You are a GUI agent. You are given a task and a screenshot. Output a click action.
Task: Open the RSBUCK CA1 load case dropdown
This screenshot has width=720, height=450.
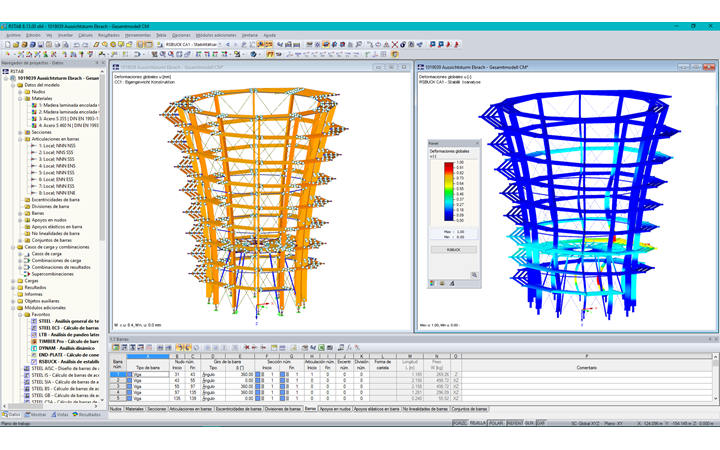click(x=219, y=45)
